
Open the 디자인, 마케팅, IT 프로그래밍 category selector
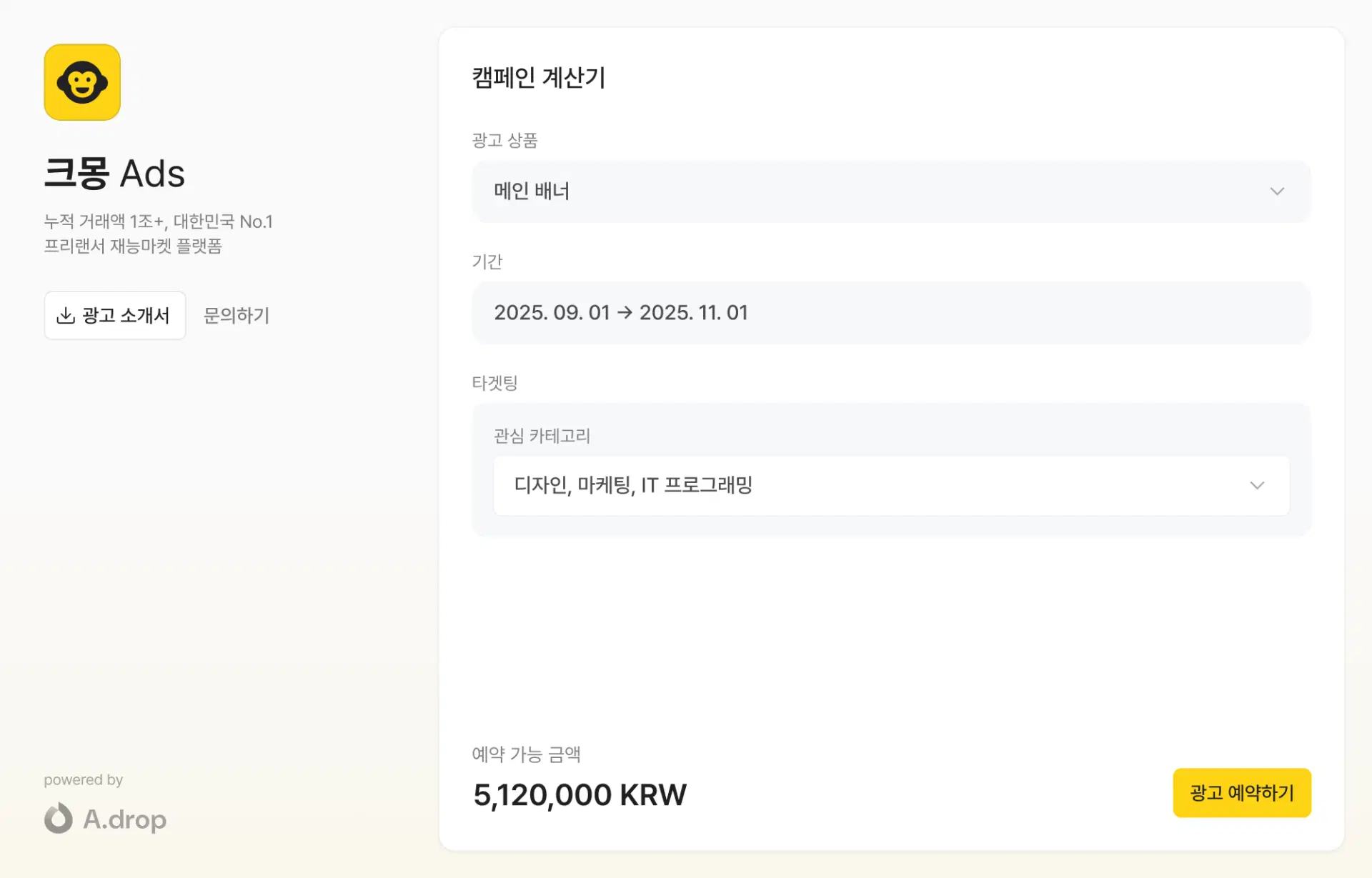pyautogui.click(x=633, y=486)
